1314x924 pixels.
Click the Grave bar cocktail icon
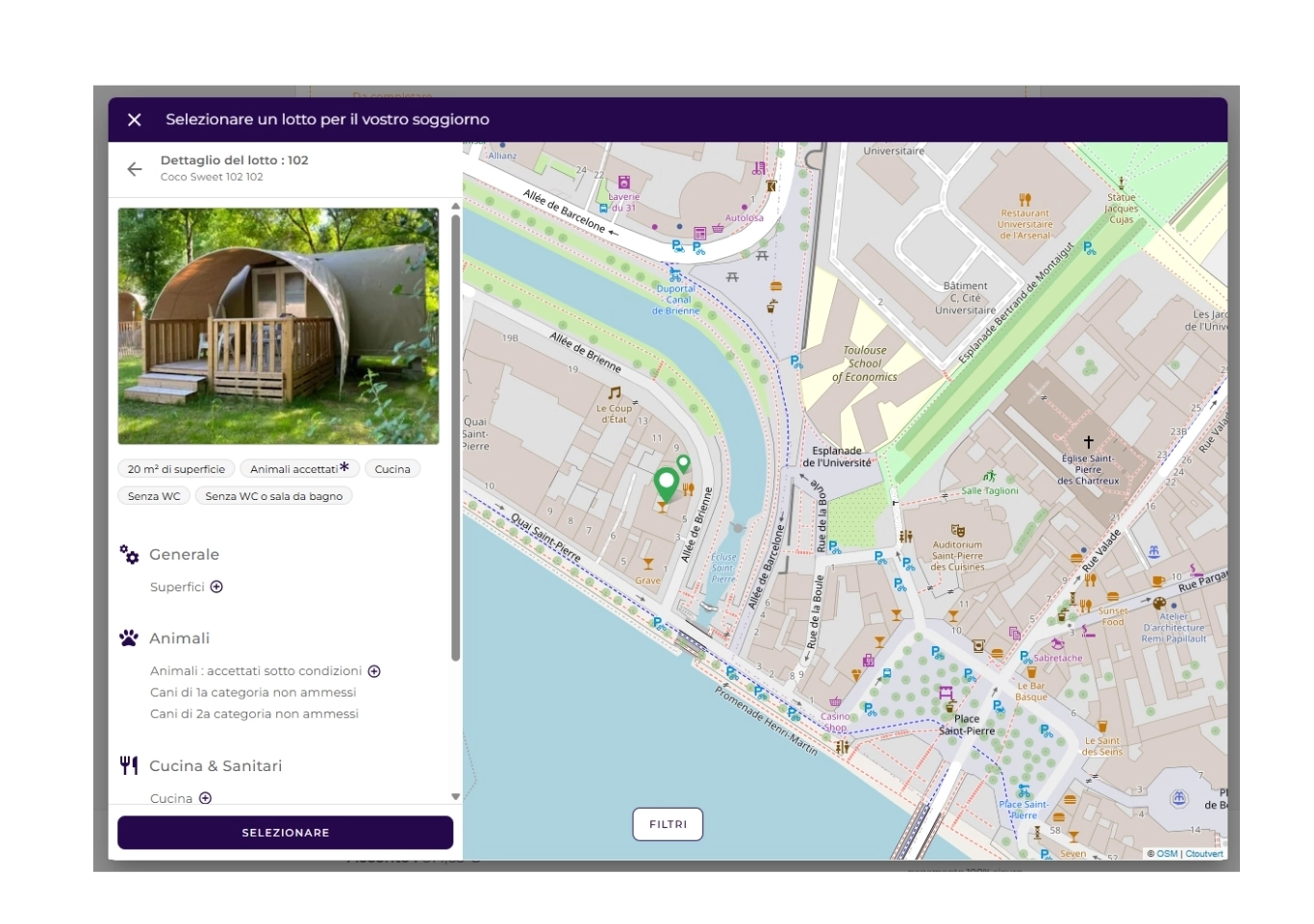648,565
